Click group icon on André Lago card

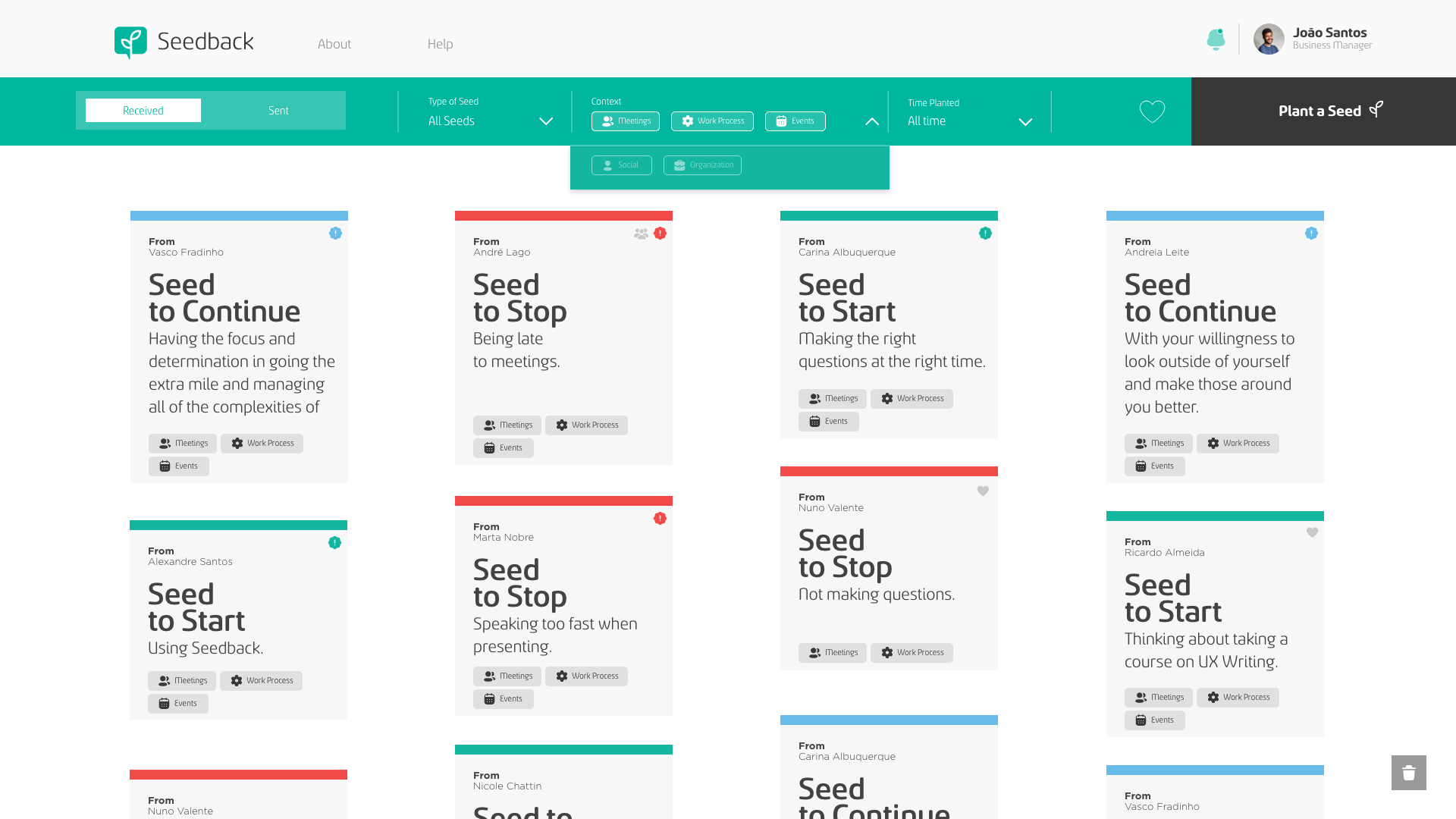click(x=641, y=234)
